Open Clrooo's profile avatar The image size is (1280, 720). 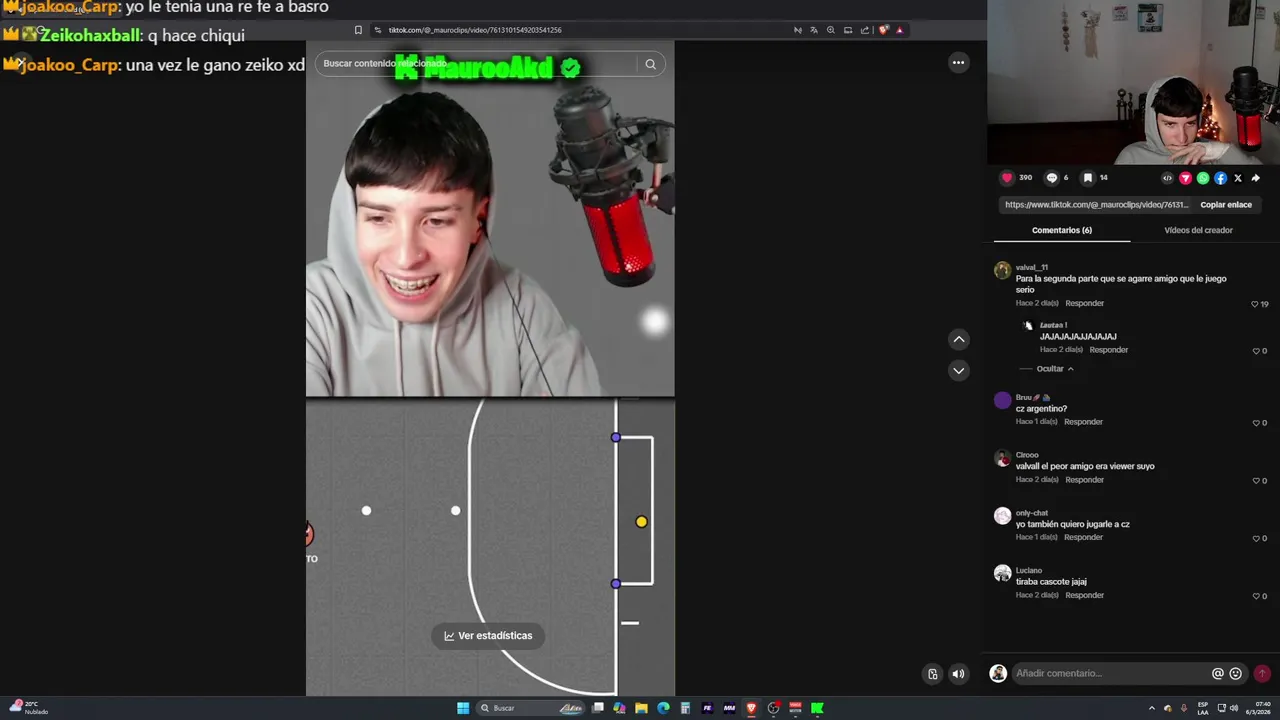pyautogui.click(x=1002, y=458)
